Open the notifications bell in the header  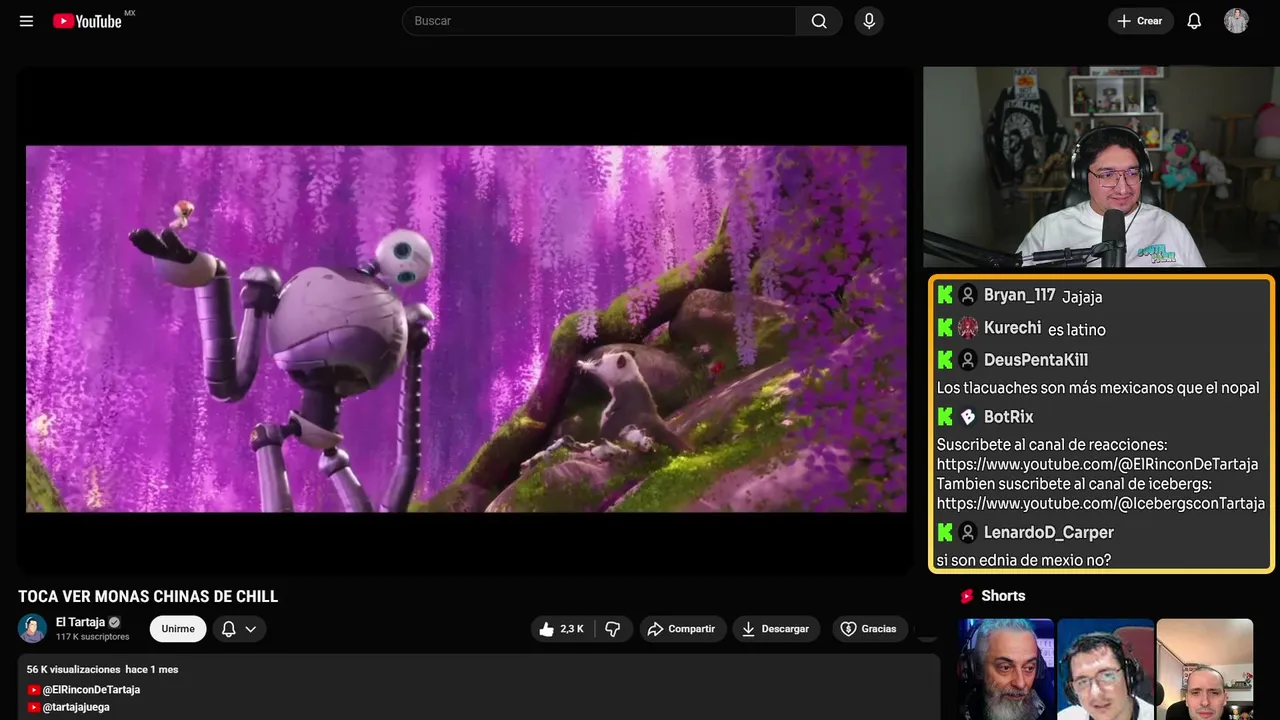(1194, 21)
